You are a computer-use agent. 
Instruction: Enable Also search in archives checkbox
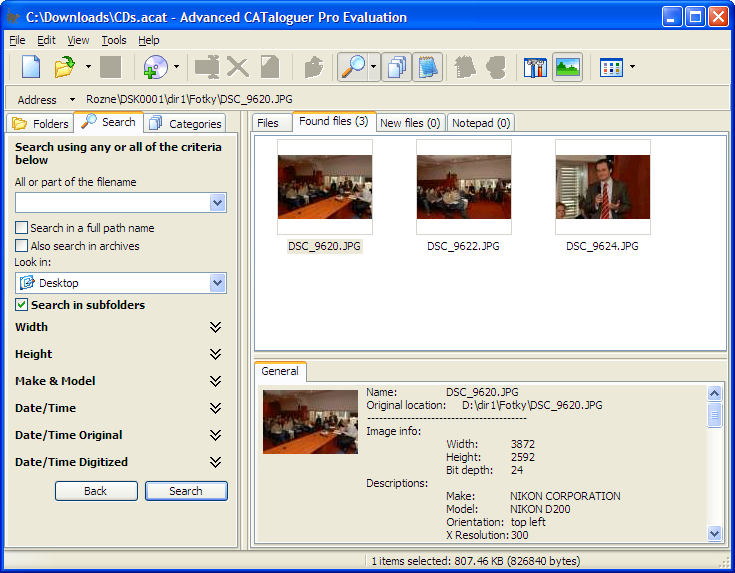pos(22,246)
